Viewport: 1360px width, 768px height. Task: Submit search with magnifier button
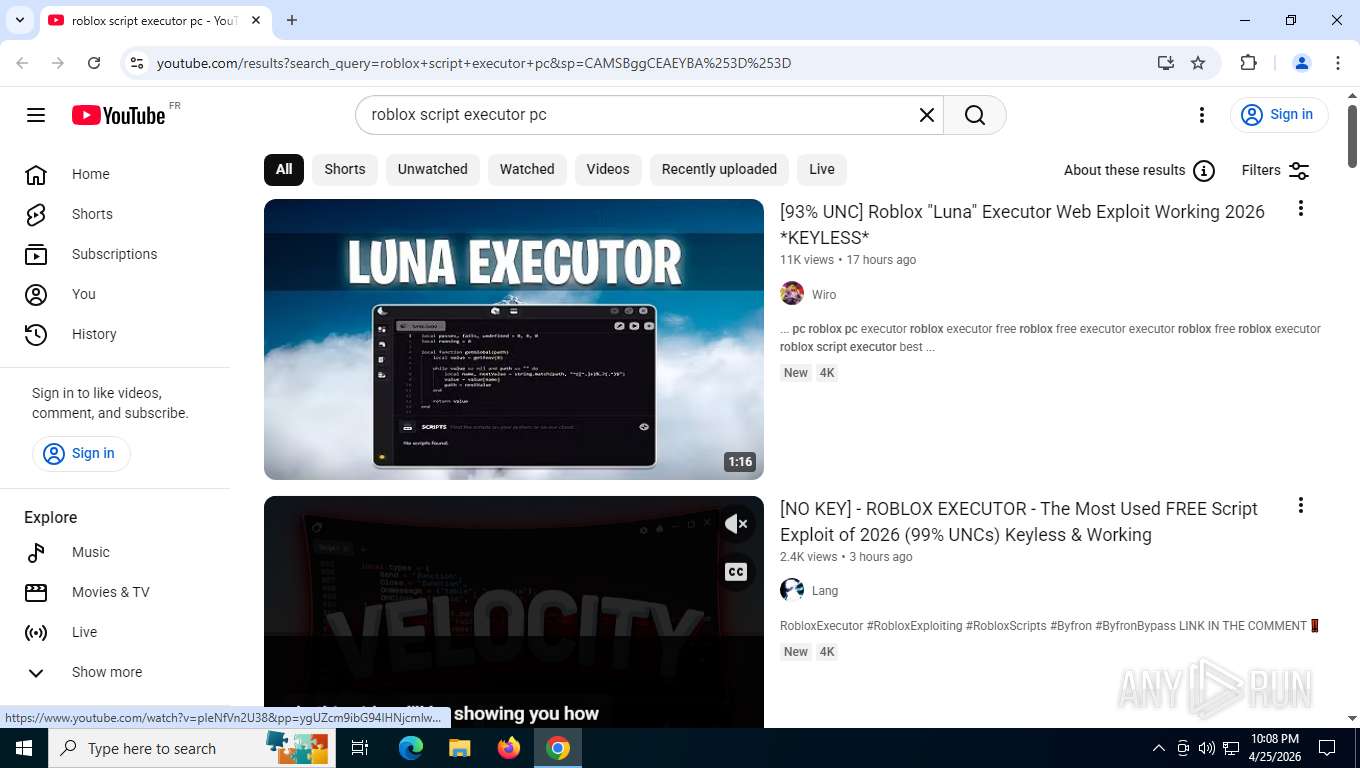[975, 115]
